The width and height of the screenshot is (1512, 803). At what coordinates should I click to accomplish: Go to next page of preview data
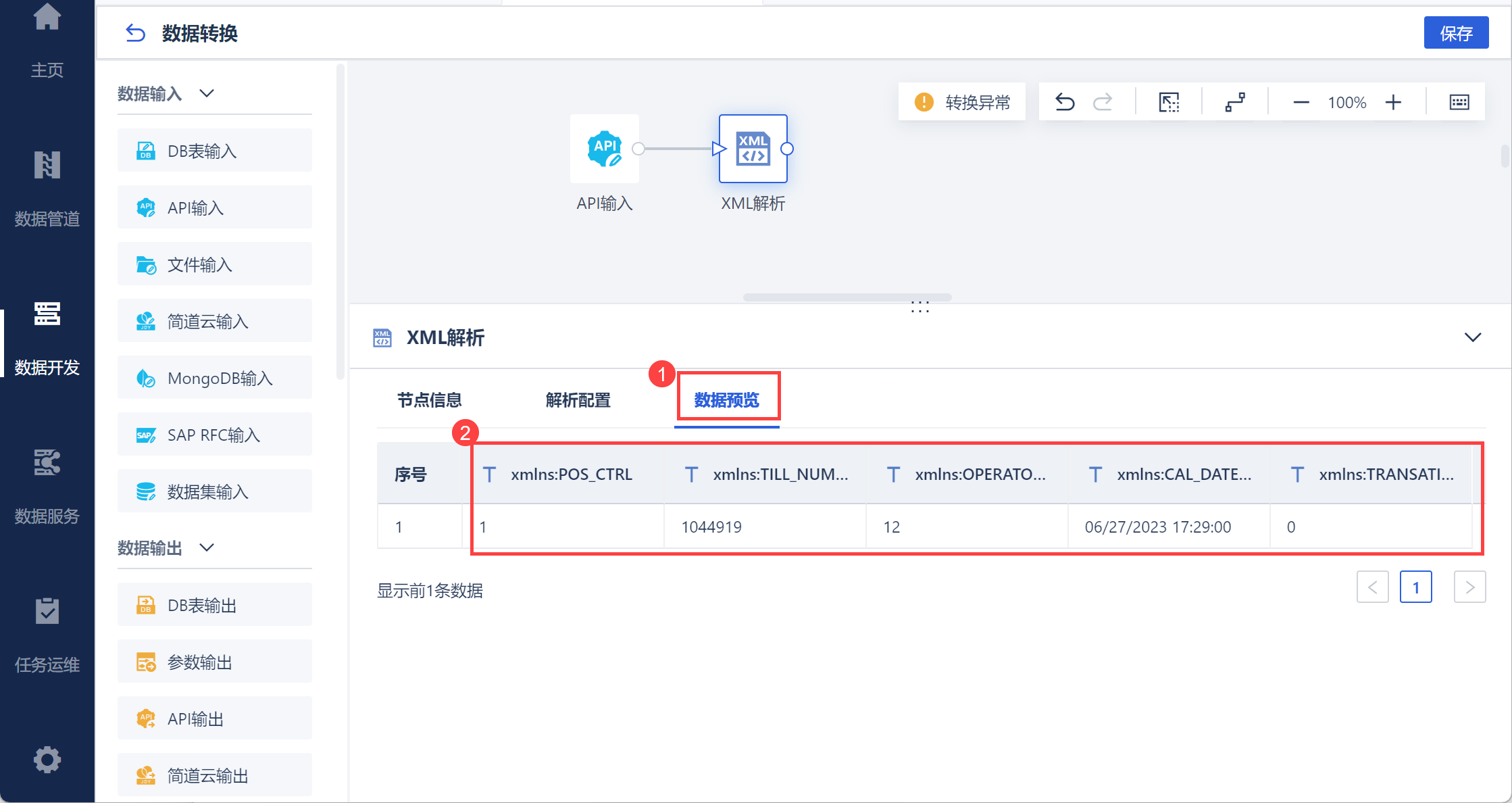1469,587
